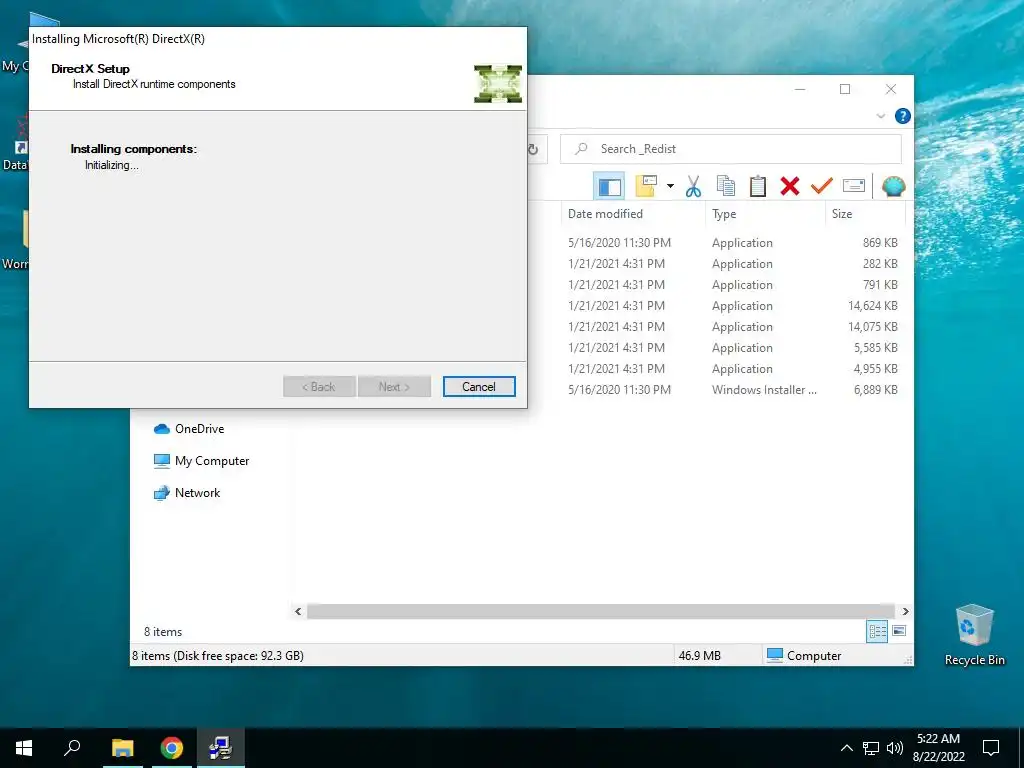1024x768 pixels.
Task: Select the 14,075 KB Application file row
Action: point(733,327)
